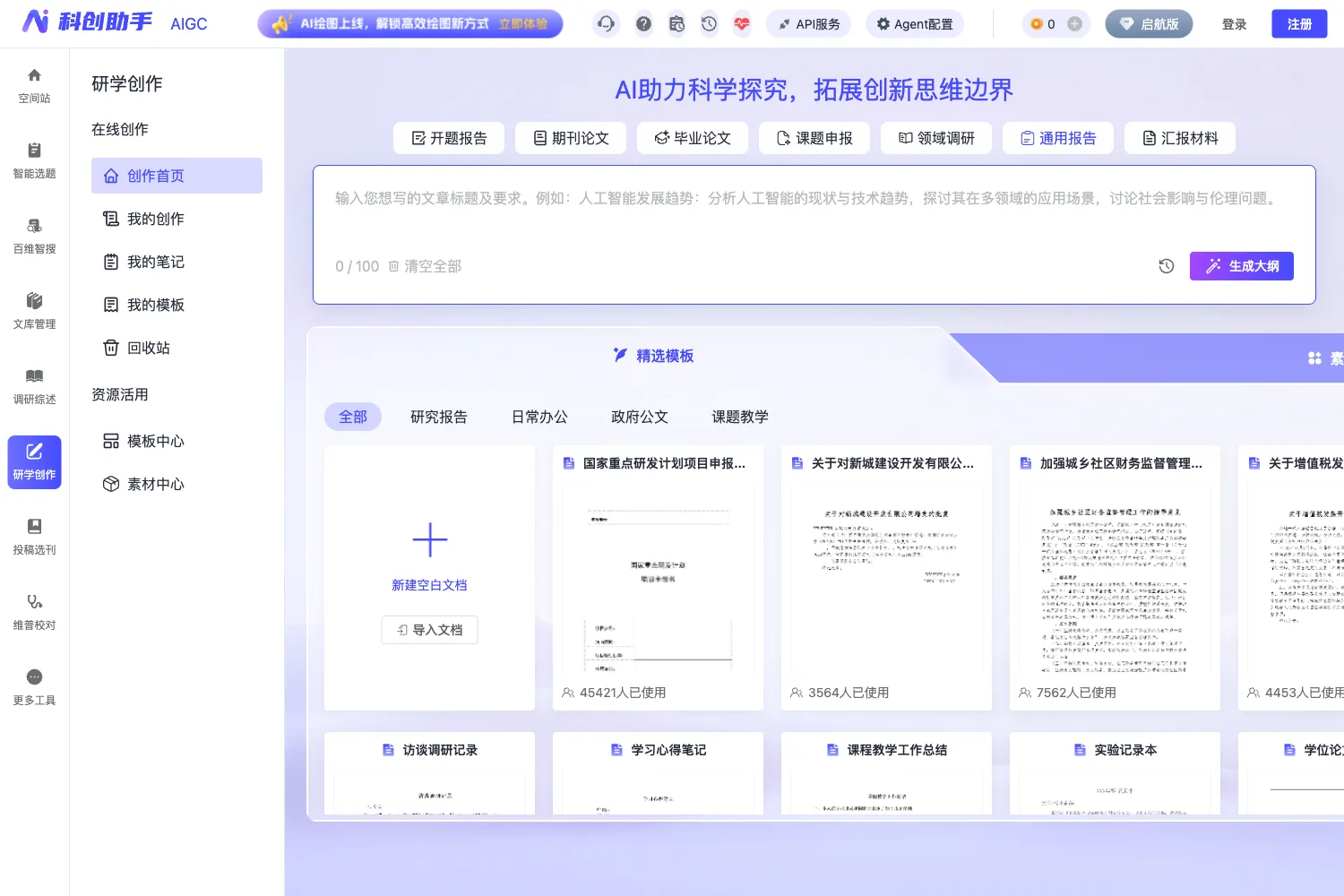
Task: Select the 通用报告 type
Action: pos(1058,138)
